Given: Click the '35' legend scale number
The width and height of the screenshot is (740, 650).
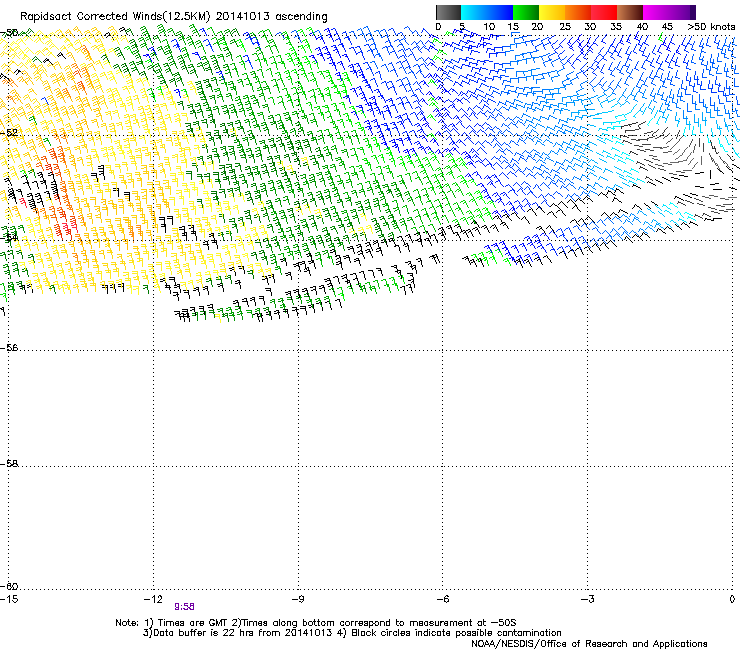Looking at the screenshot, I should (x=616, y=27).
